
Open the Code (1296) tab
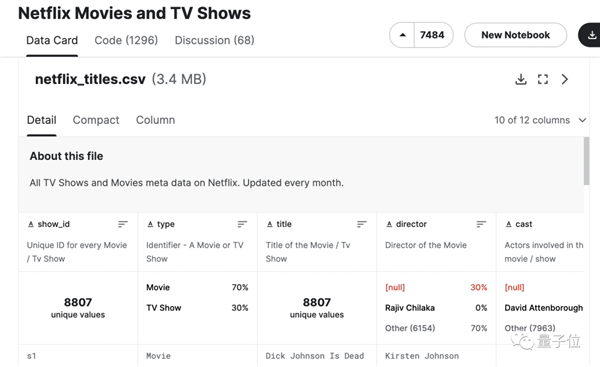[126, 40]
